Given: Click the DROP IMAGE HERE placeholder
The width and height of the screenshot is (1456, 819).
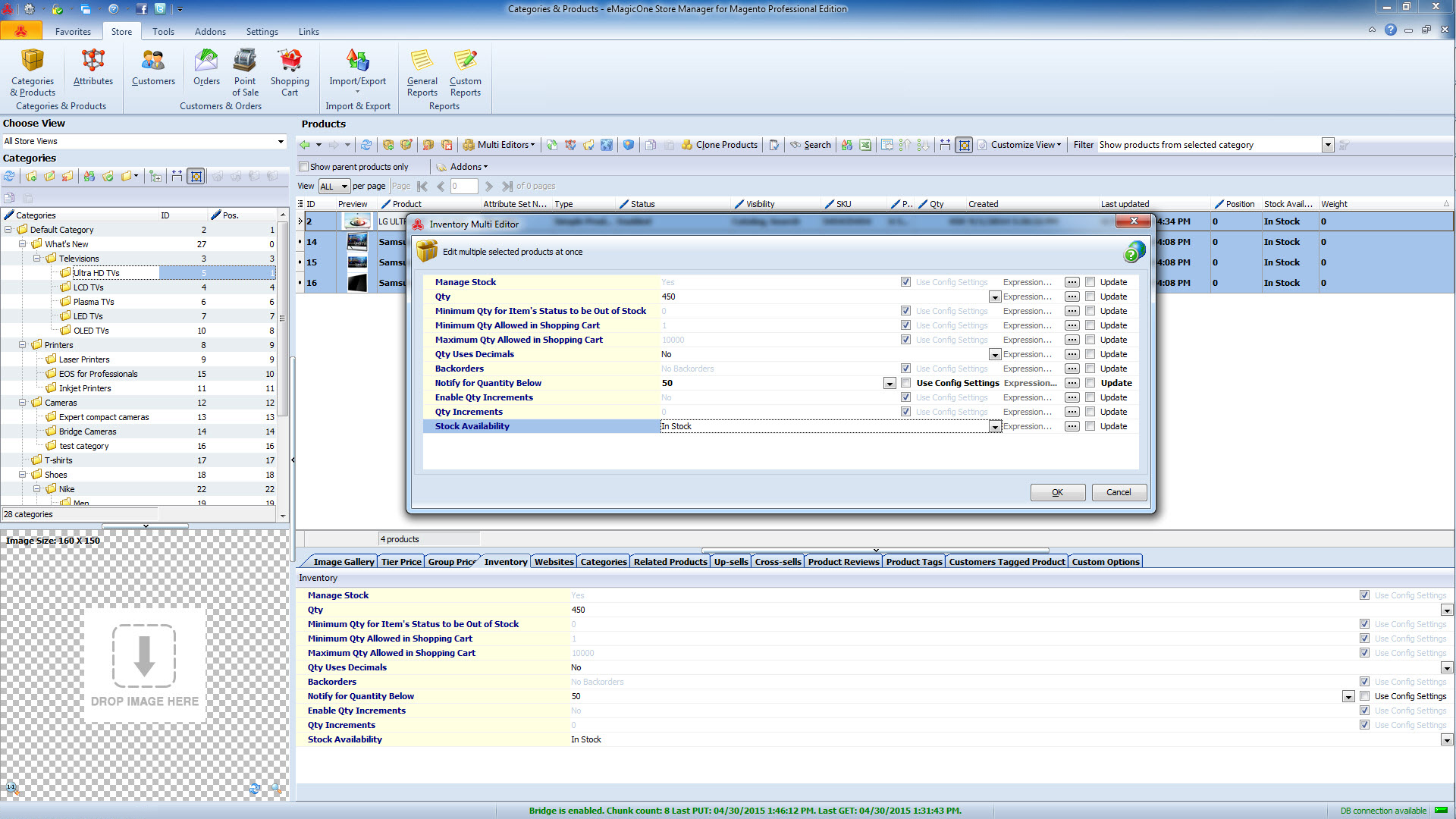Looking at the screenshot, I should (145, 666).
